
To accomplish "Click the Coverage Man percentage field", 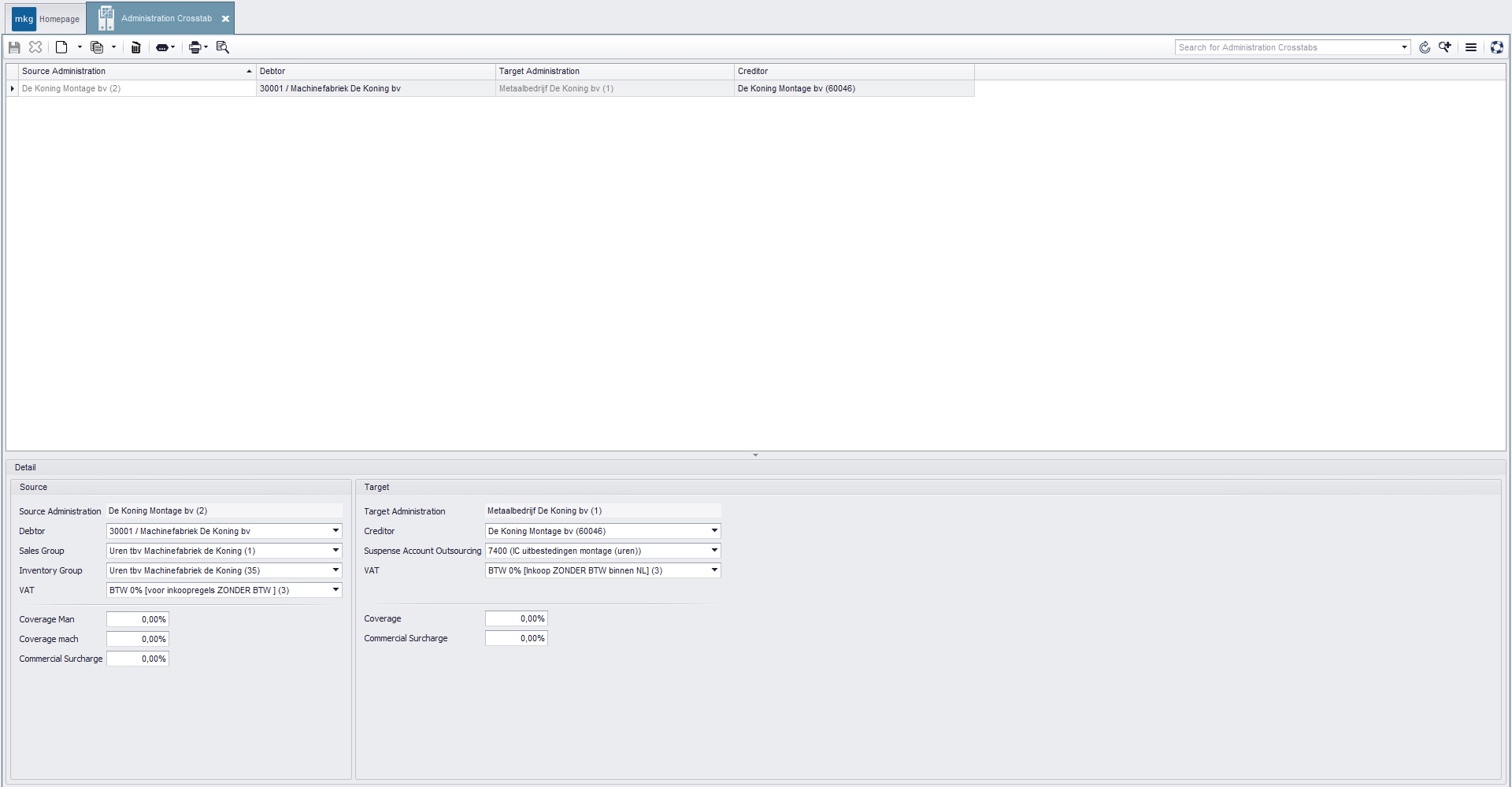I will click(x=138, y=619).
